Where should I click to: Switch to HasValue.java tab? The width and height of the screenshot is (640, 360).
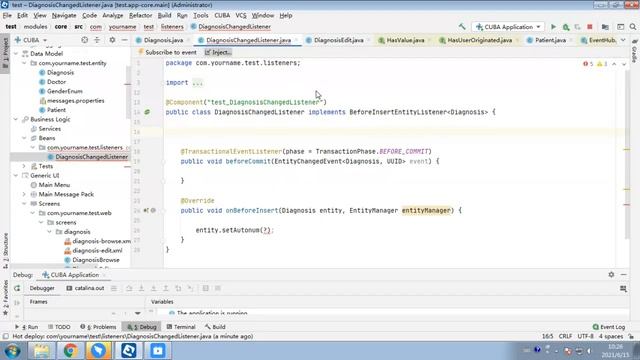click(405, 40)
